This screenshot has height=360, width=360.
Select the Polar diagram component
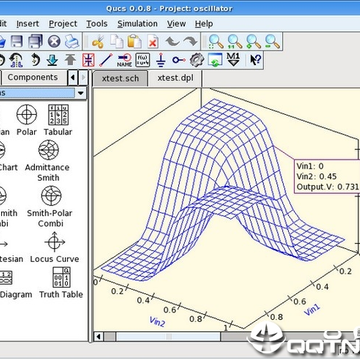27,120
